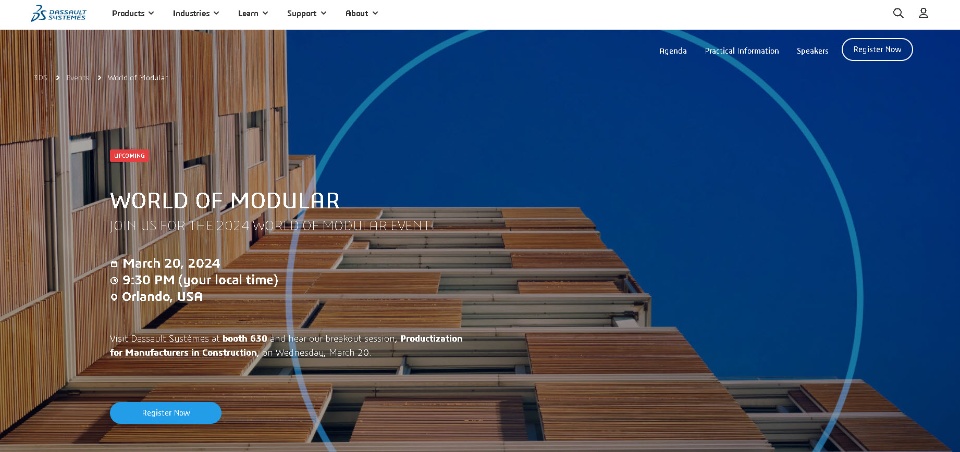The height and width of the screenshot is (452, 960).
Task: Open the Events breadcrumb link
Action: [78, 78]
